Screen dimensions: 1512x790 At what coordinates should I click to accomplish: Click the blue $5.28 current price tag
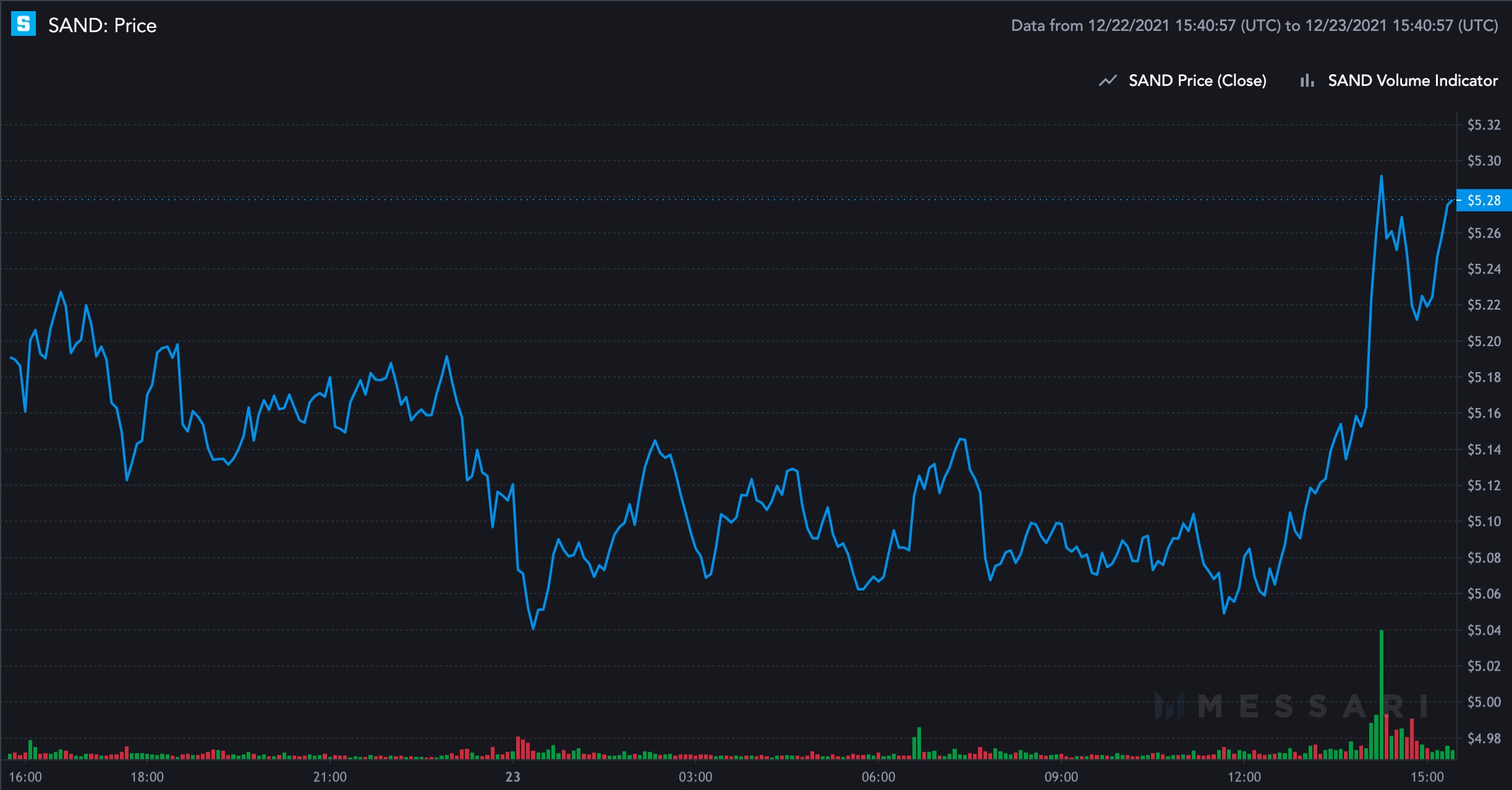[x=1484, y=200]
